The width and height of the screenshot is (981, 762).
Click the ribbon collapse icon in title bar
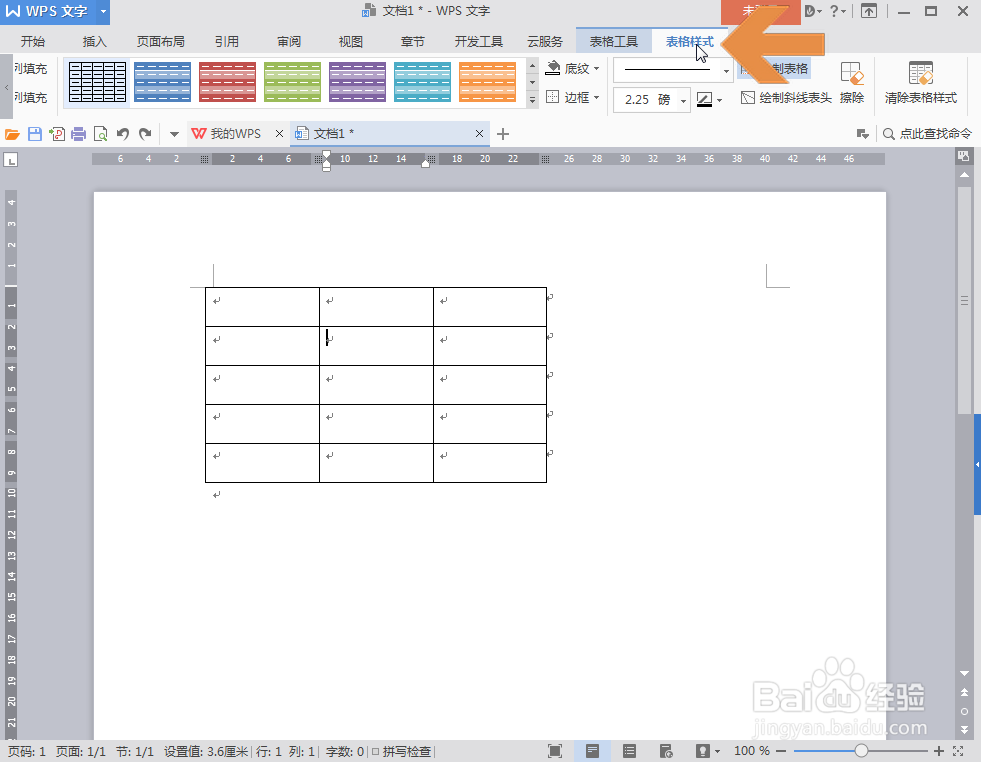(869, 11)
